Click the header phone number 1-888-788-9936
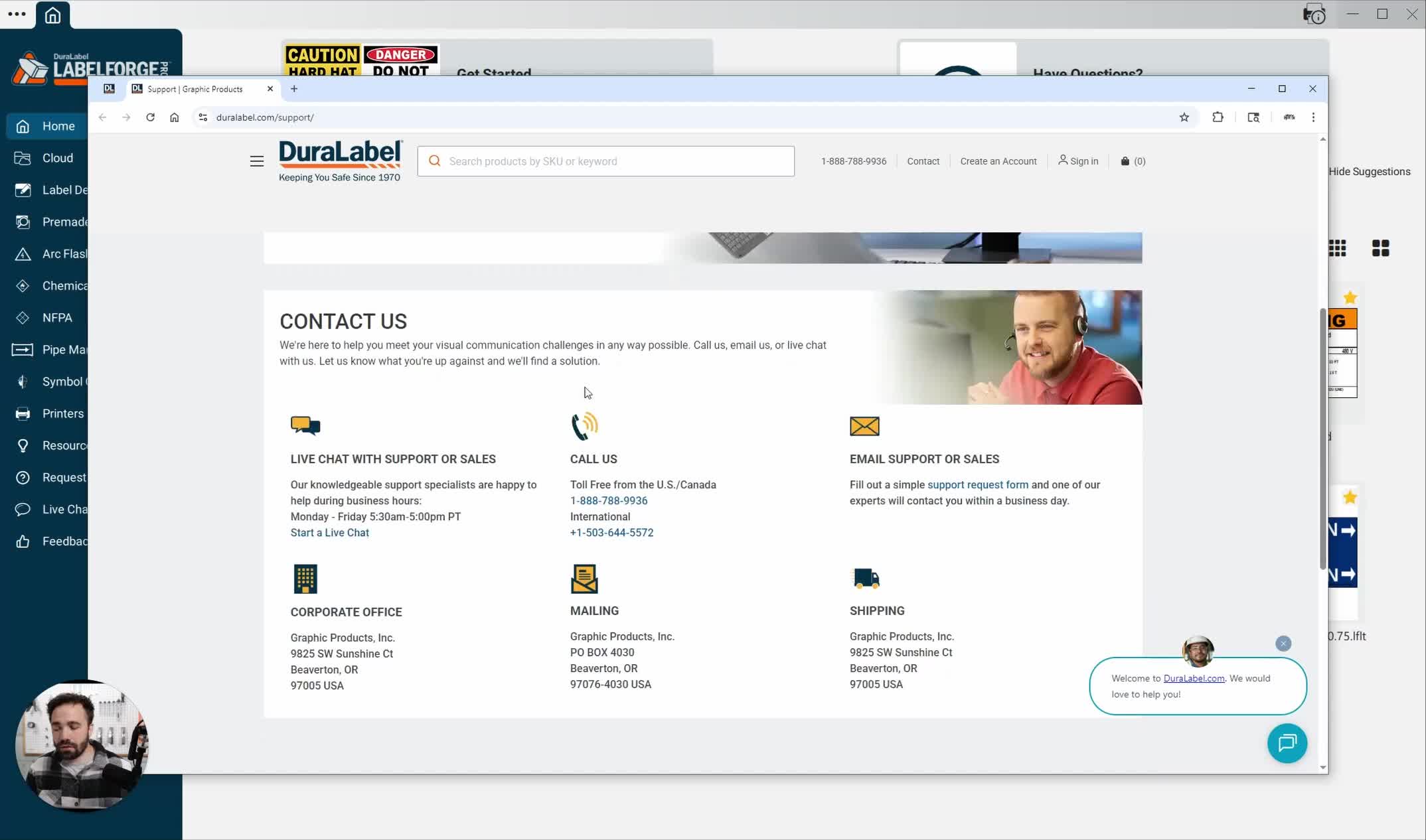 pos(854,161)
